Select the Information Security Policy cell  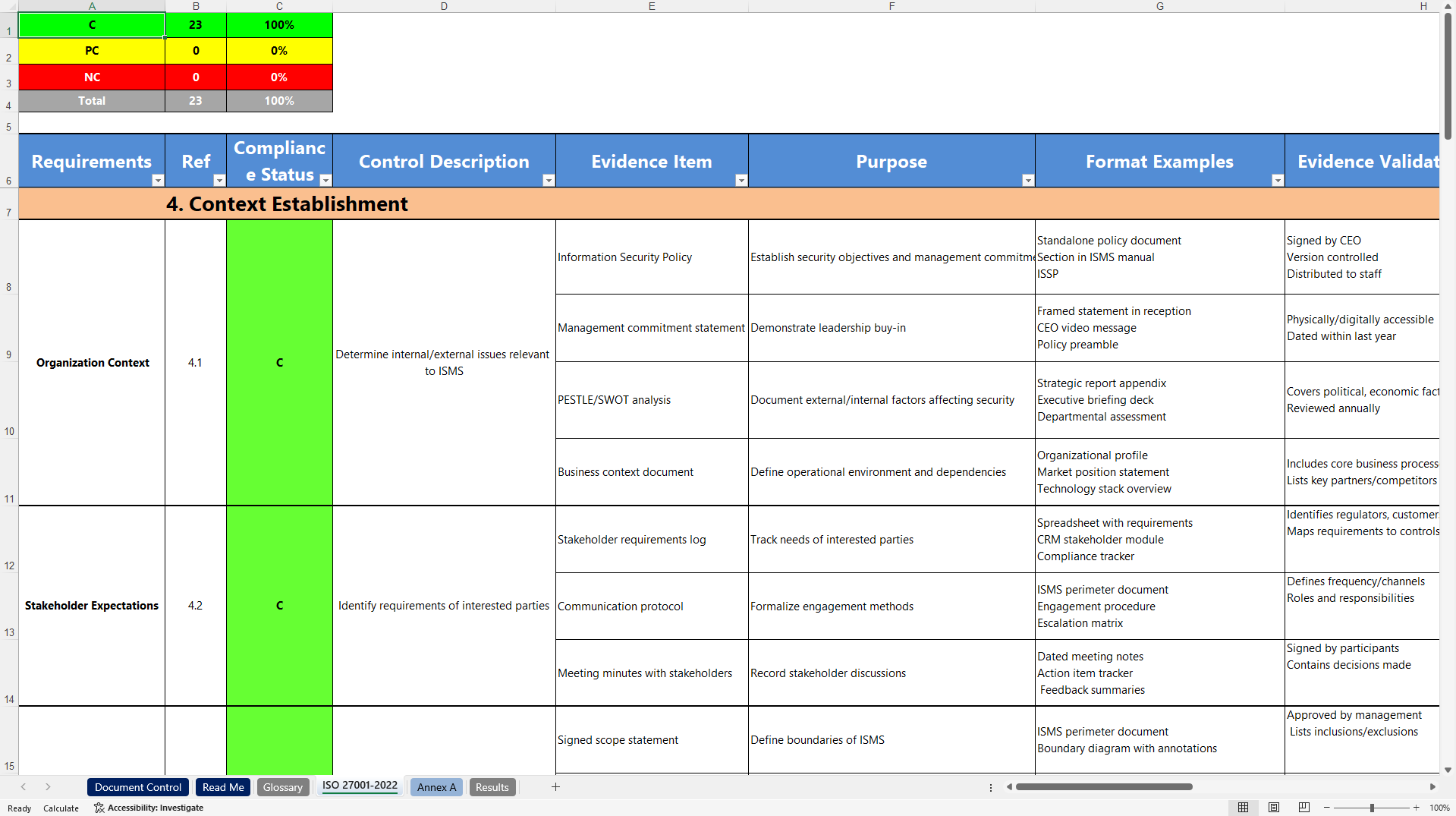tap(652, 257)
